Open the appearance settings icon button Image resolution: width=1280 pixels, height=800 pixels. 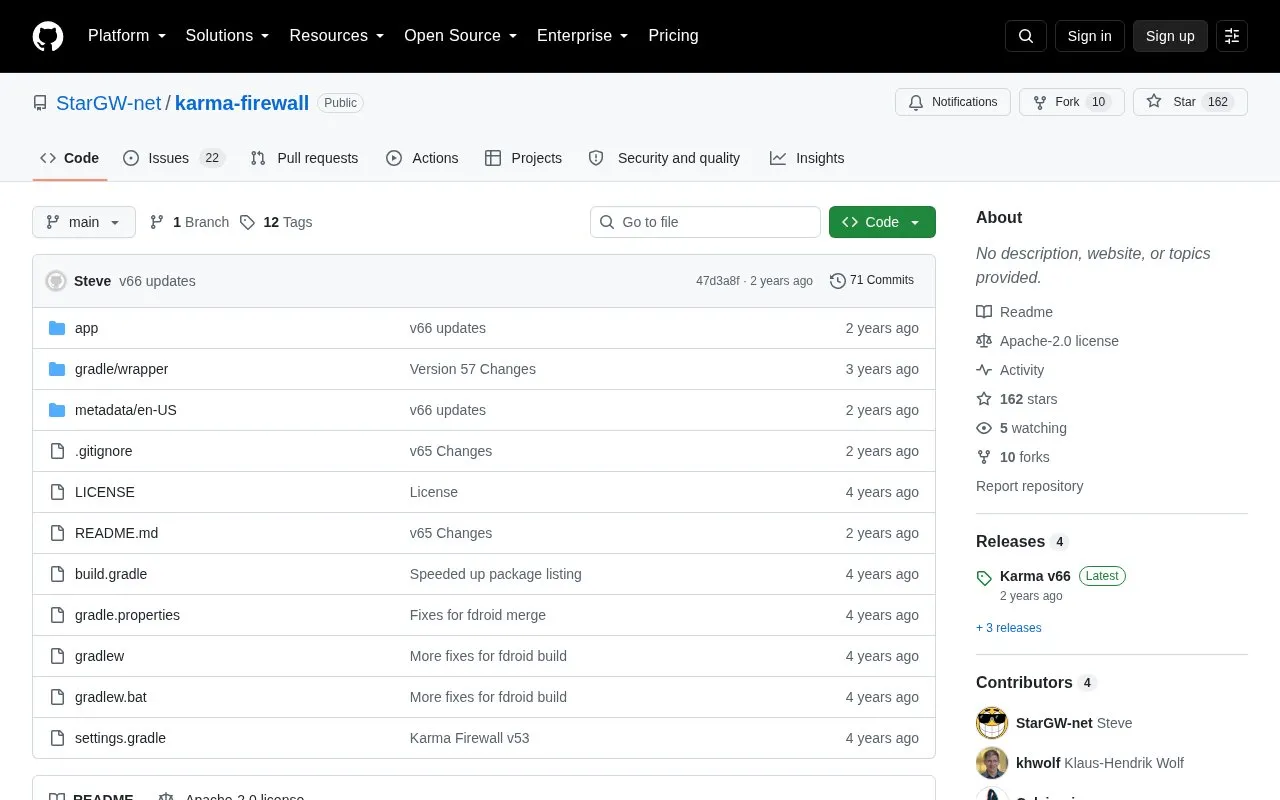(1232, 36)
